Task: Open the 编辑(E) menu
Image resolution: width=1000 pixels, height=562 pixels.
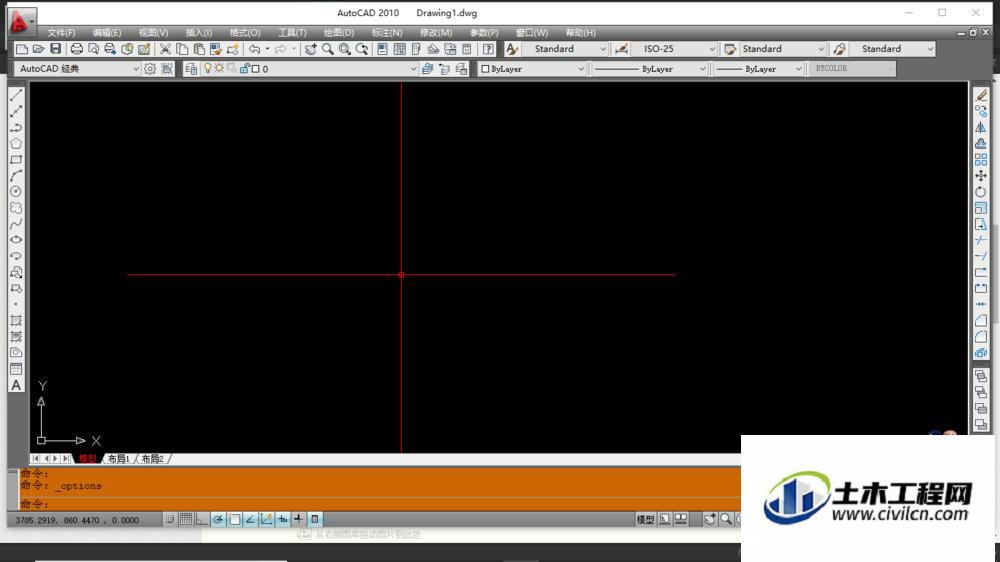Action: click(107, 33)
